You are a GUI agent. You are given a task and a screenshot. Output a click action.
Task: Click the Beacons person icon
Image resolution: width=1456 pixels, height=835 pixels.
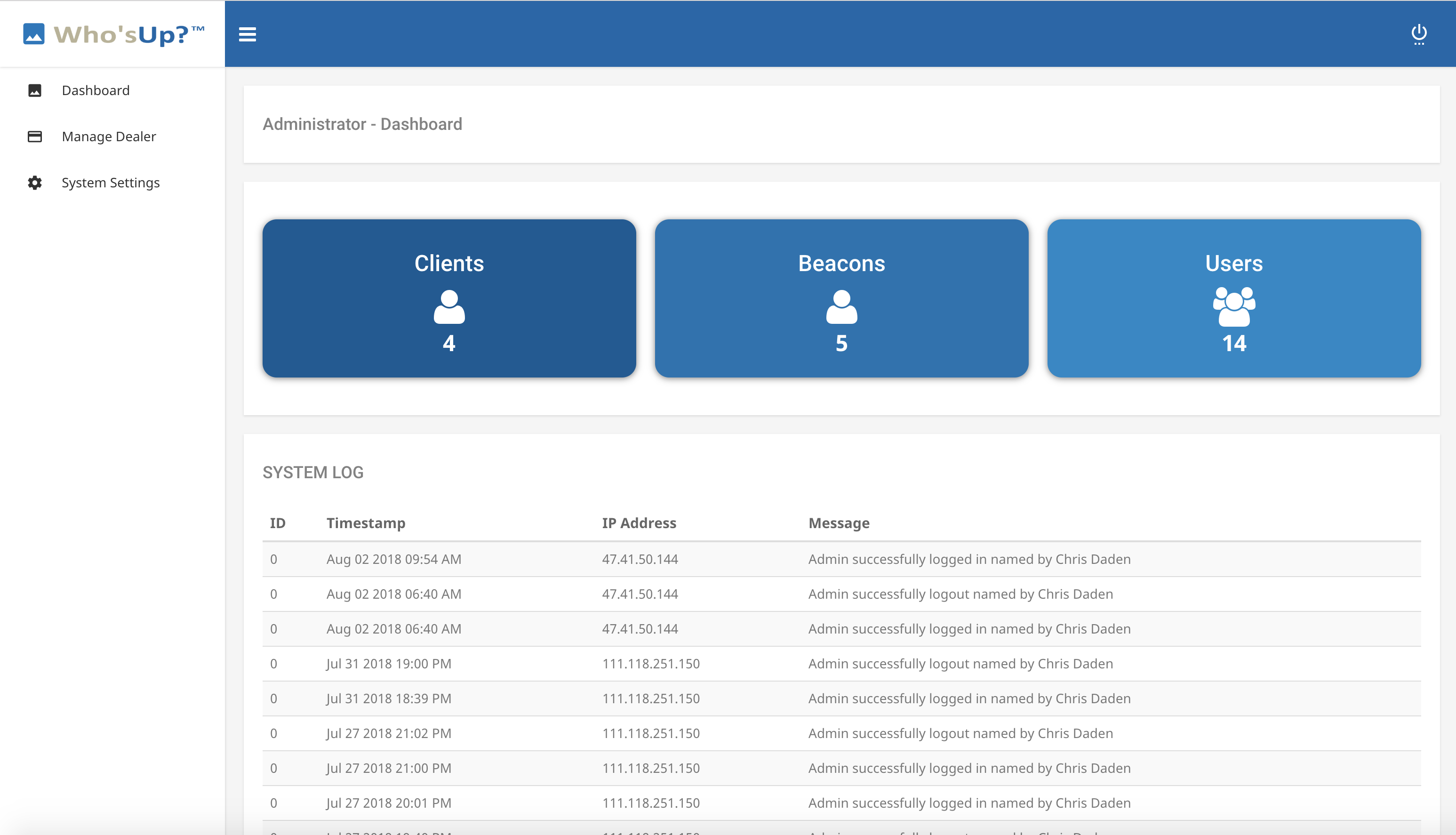coord(841,307)
